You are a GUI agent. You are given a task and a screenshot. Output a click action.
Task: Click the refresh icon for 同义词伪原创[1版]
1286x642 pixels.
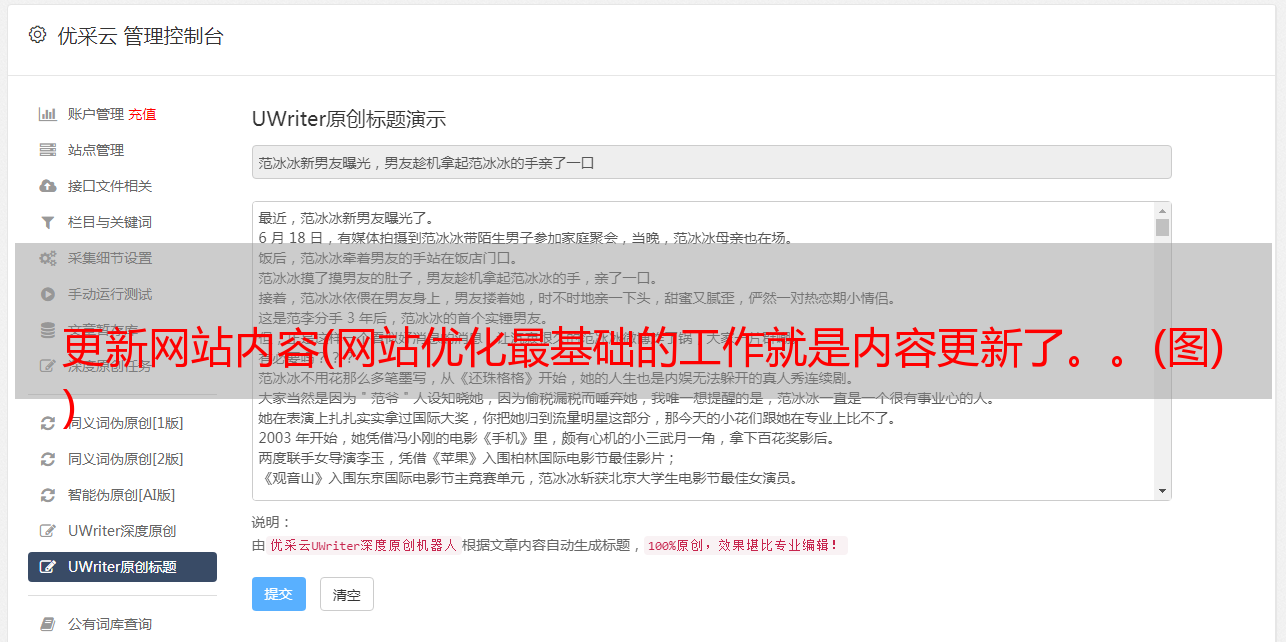pyautogui.click(x=47, y=423)
